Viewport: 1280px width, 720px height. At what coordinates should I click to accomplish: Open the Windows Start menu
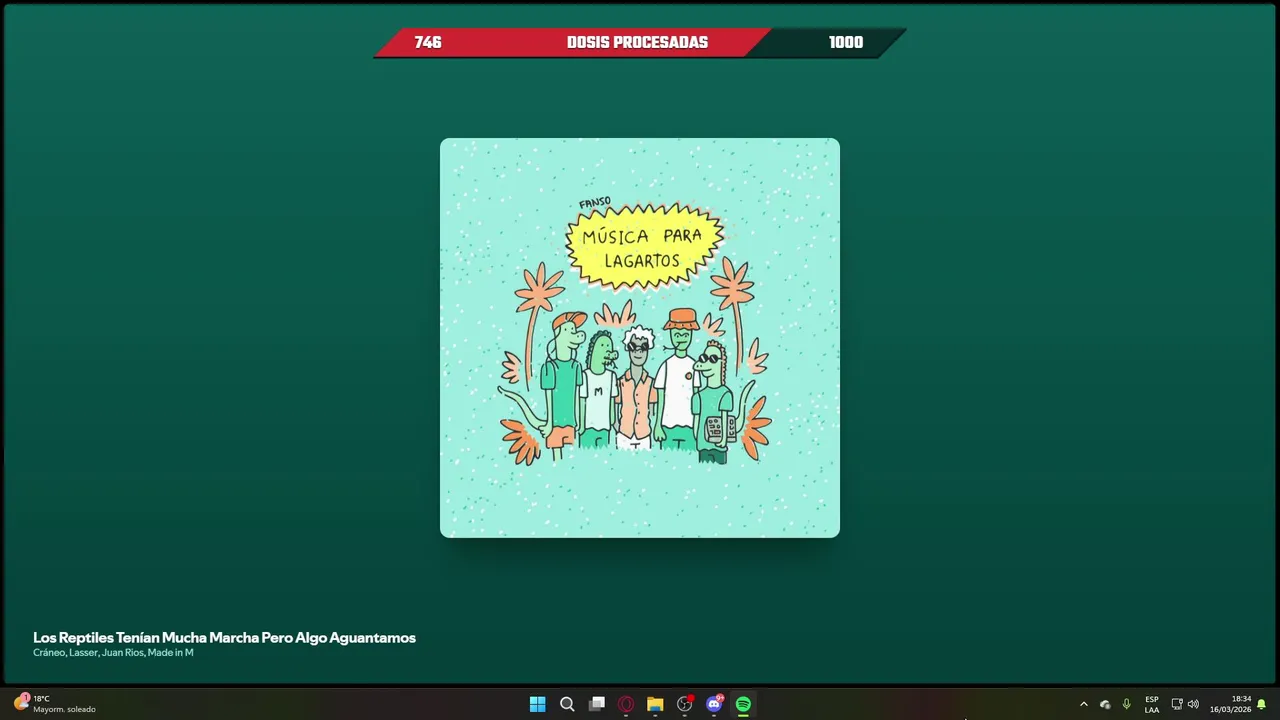(x=537, y=704)
